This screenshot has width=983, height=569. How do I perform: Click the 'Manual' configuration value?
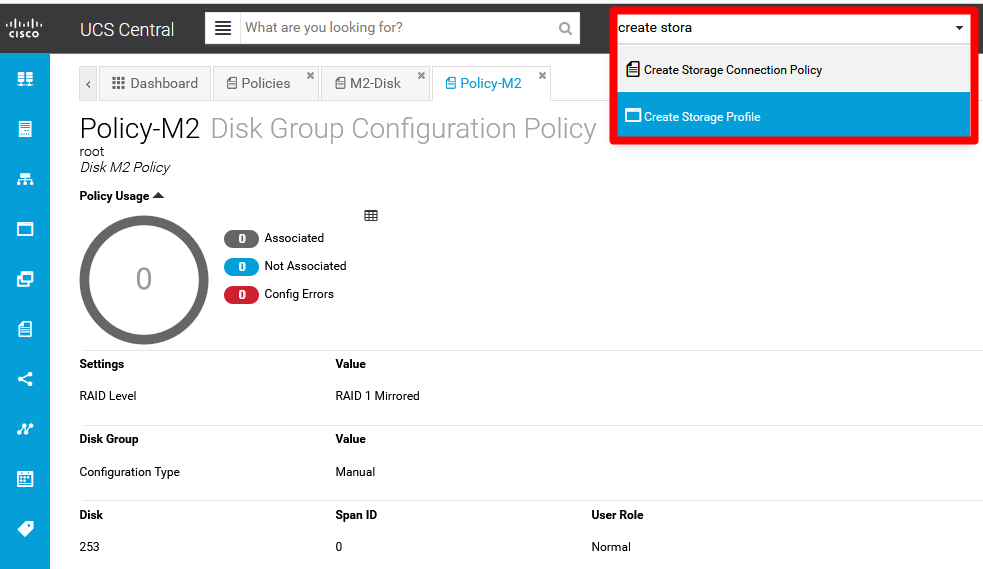(x=355, y=472)
